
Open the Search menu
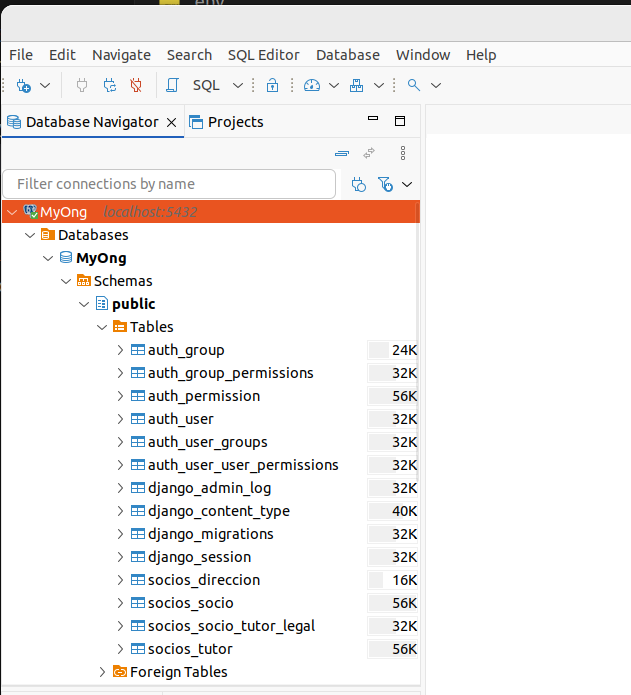click(x=189, y=55)
